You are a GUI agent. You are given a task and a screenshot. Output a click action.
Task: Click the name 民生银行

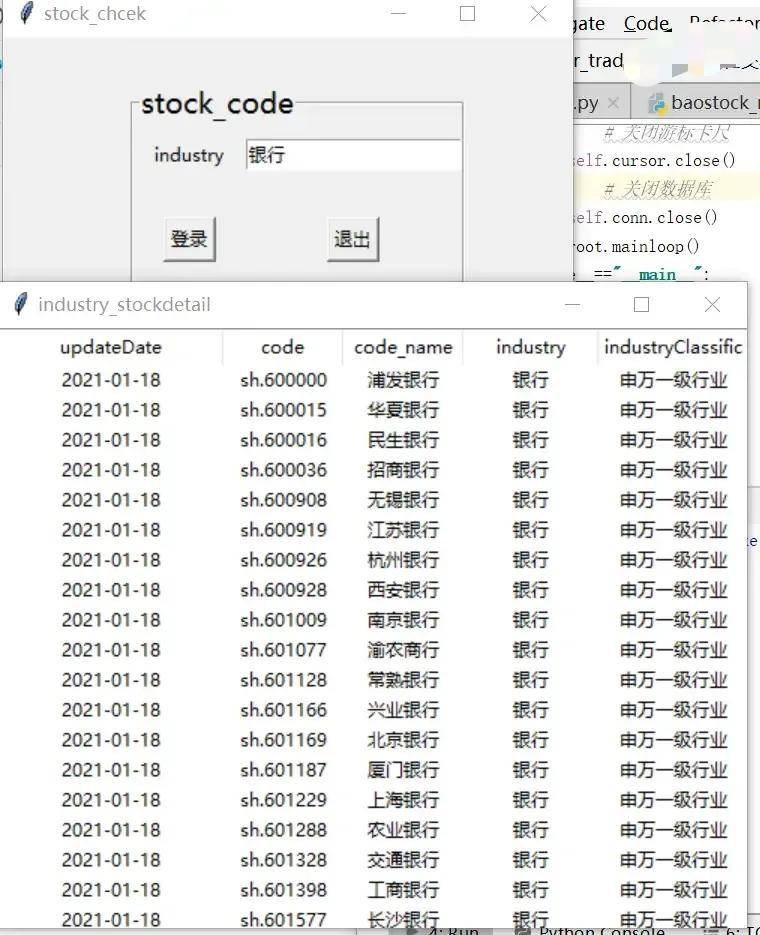(x=404, y=440)
